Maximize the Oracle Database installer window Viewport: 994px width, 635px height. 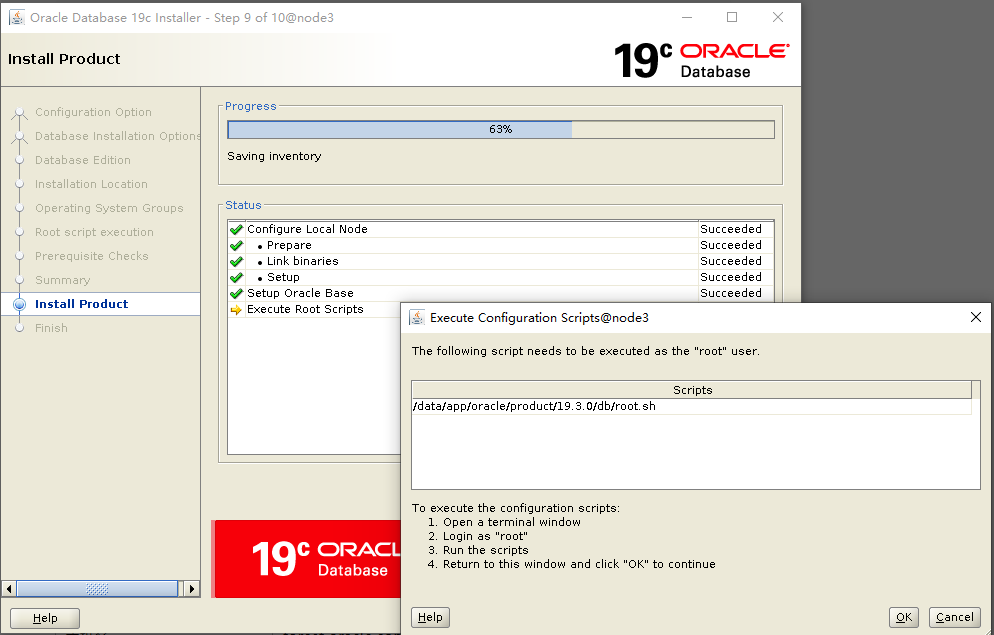(x=732, y=18)
